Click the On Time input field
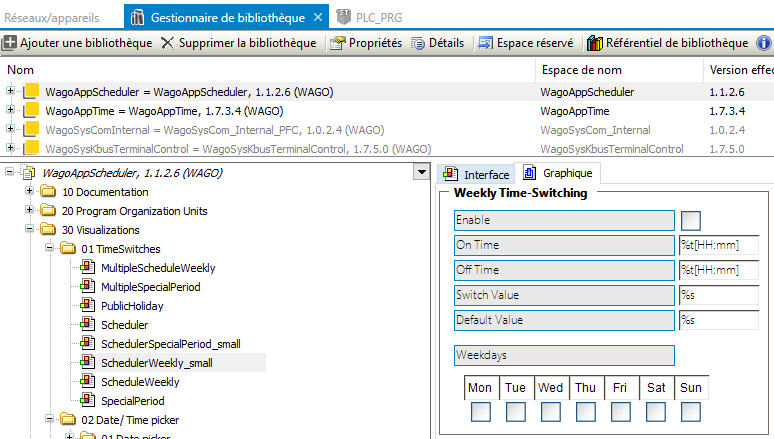Viewport: 774px width, 439px height. coord(718,245)
